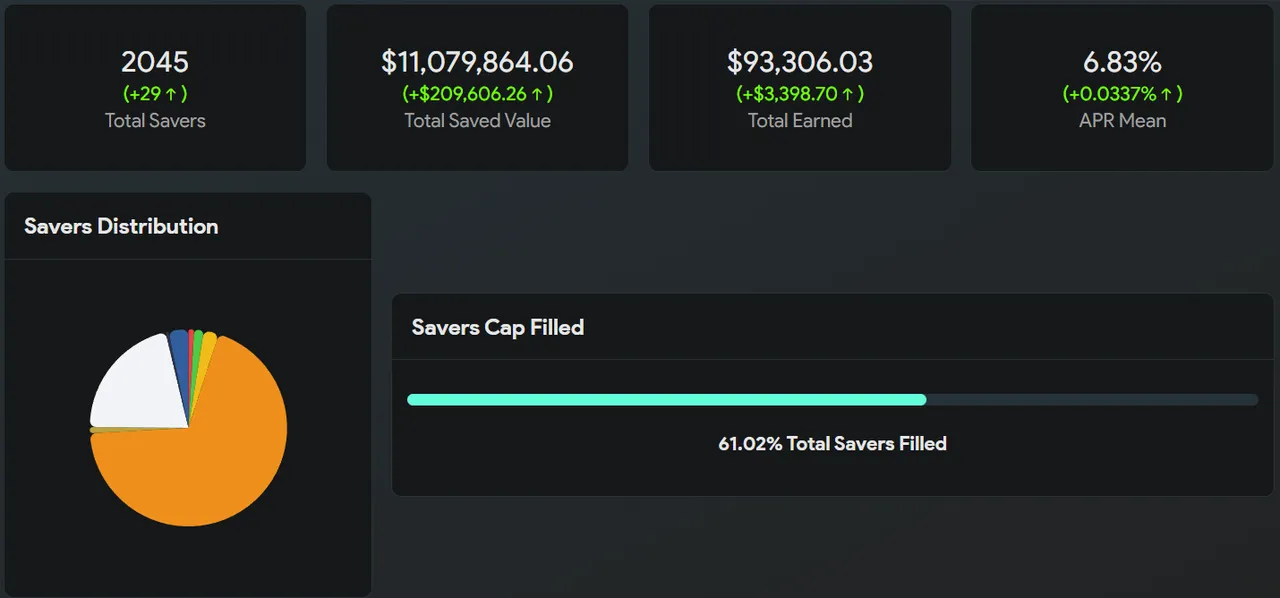Click the 2045 Total Savers value
Viewport: 1280px width, 598px height.
tap(155, 62)
